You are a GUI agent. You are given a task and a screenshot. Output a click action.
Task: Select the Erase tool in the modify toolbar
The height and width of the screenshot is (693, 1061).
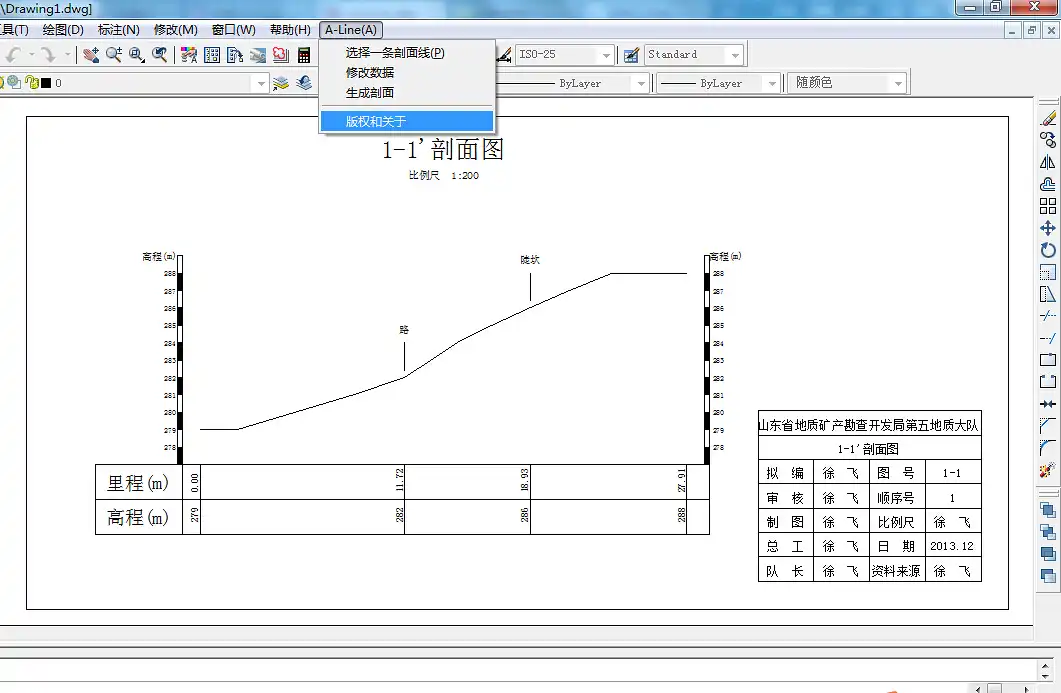tap(1048, 118)
